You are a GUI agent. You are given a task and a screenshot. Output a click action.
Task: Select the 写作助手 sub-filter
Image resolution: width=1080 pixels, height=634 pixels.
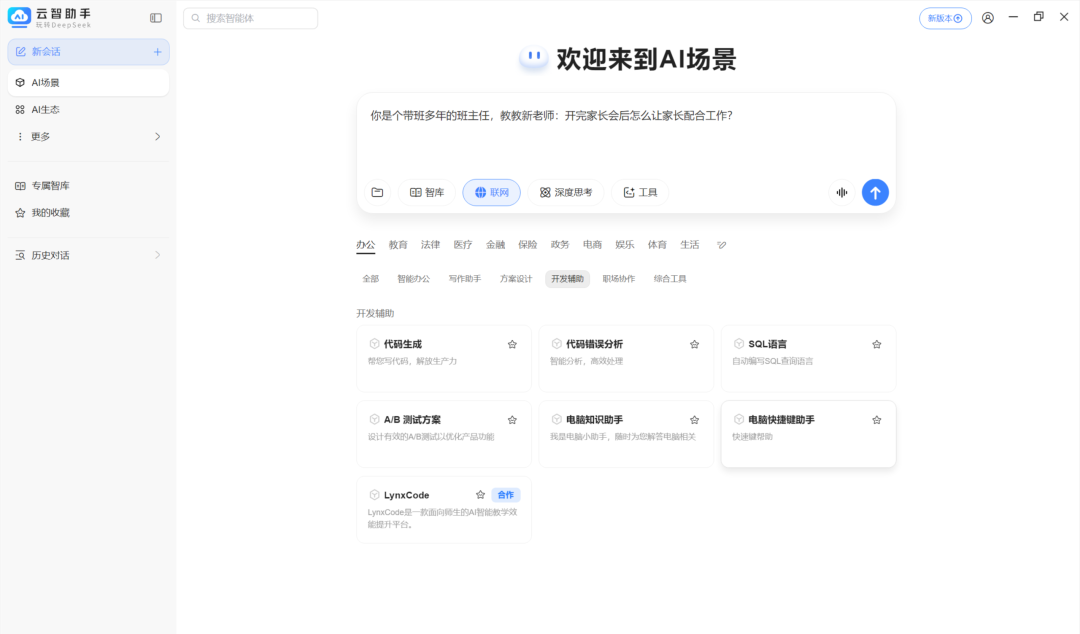[x=465, y=279]
